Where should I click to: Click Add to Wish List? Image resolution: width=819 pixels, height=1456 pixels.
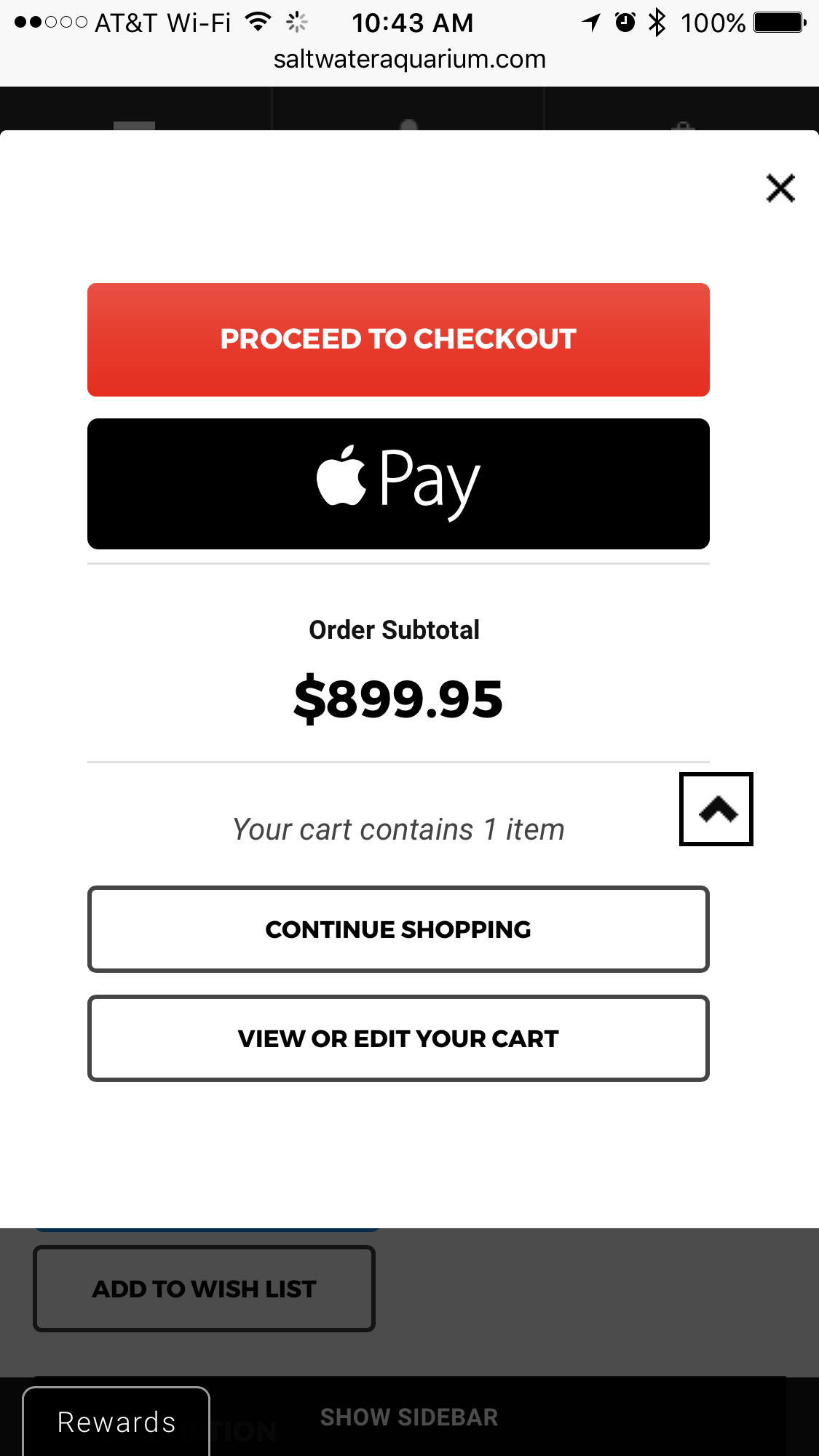(x=204, y=1289)
